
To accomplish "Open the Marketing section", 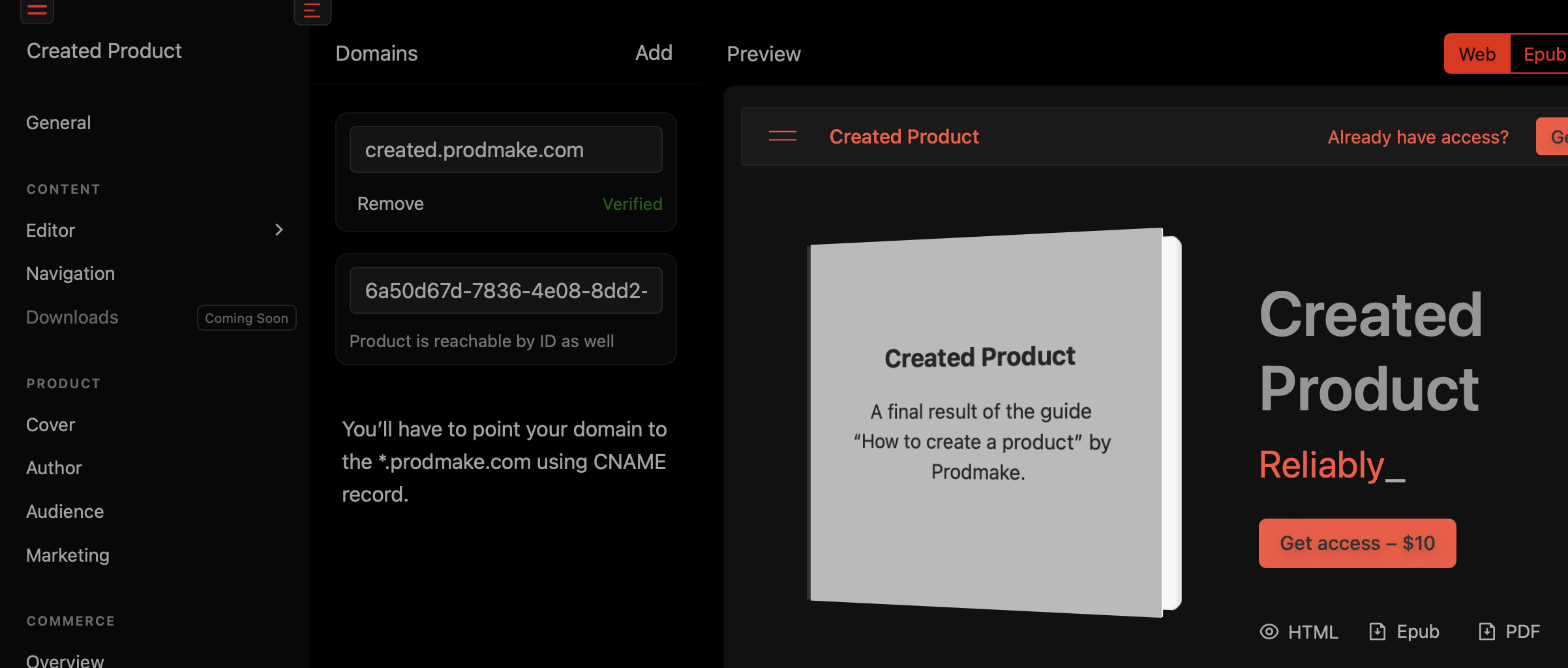I will [x=68, y=555].
